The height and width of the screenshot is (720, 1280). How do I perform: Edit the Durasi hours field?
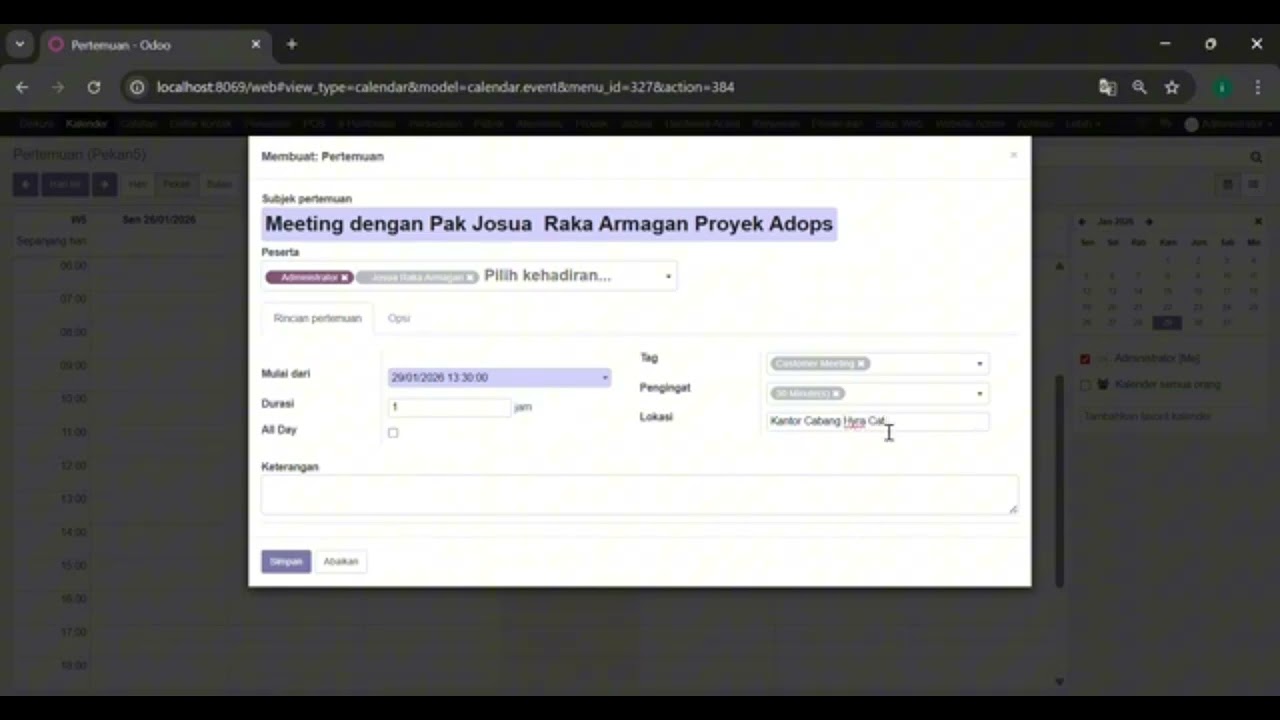[449, 407]
